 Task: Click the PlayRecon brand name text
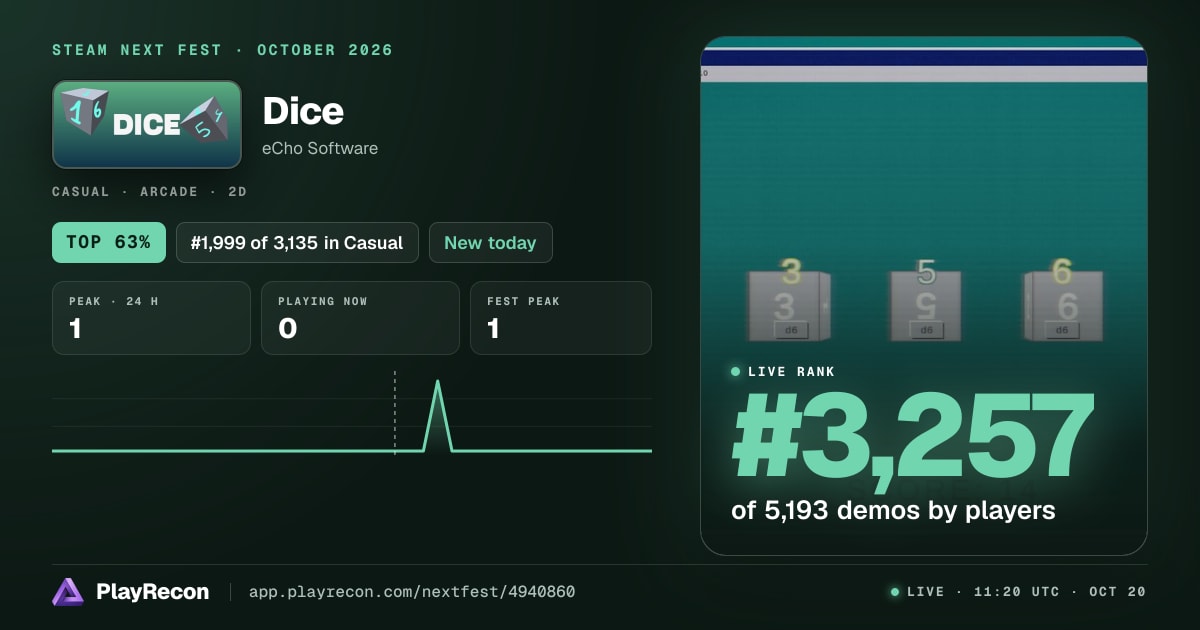(x=153, y=592)
